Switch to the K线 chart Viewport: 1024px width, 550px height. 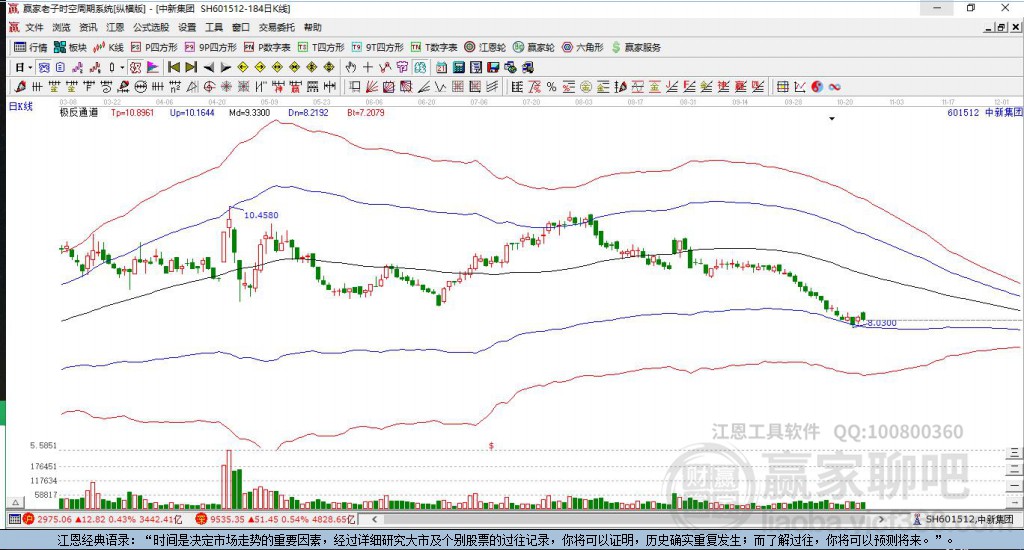tap(108, 47)
